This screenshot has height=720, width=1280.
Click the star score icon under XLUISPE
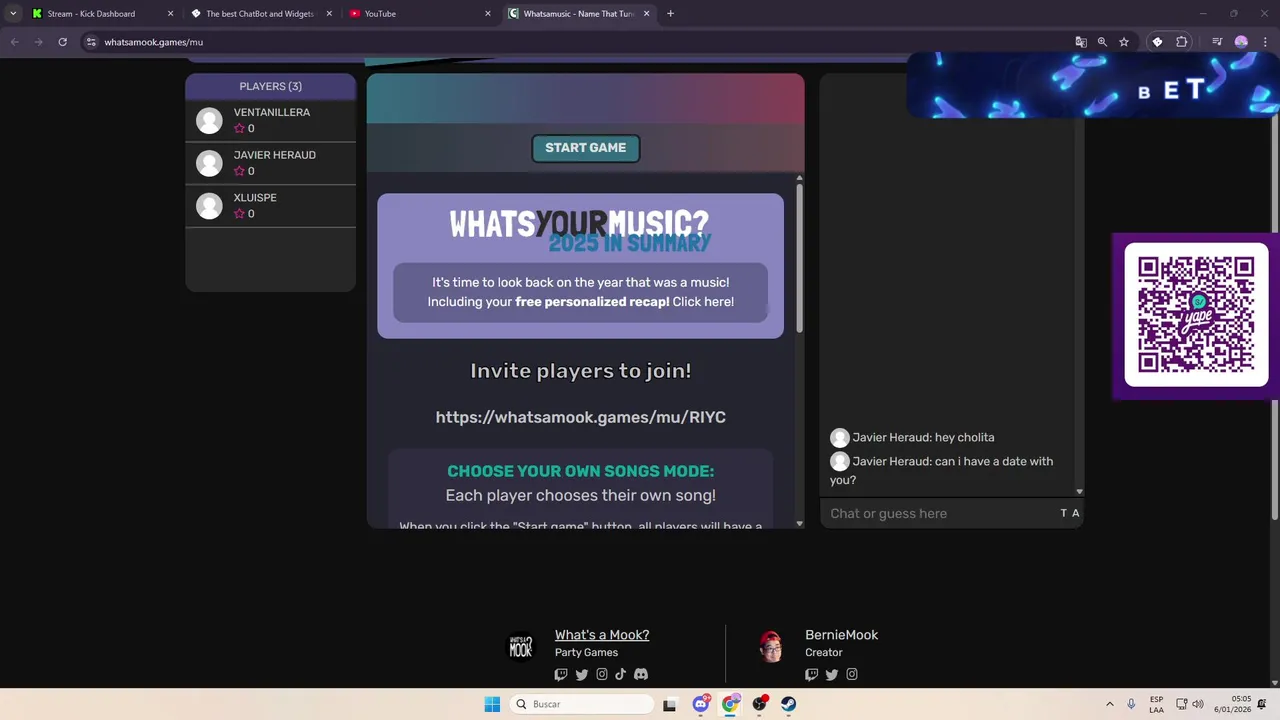pyautogui.click(x=239, y=214)
